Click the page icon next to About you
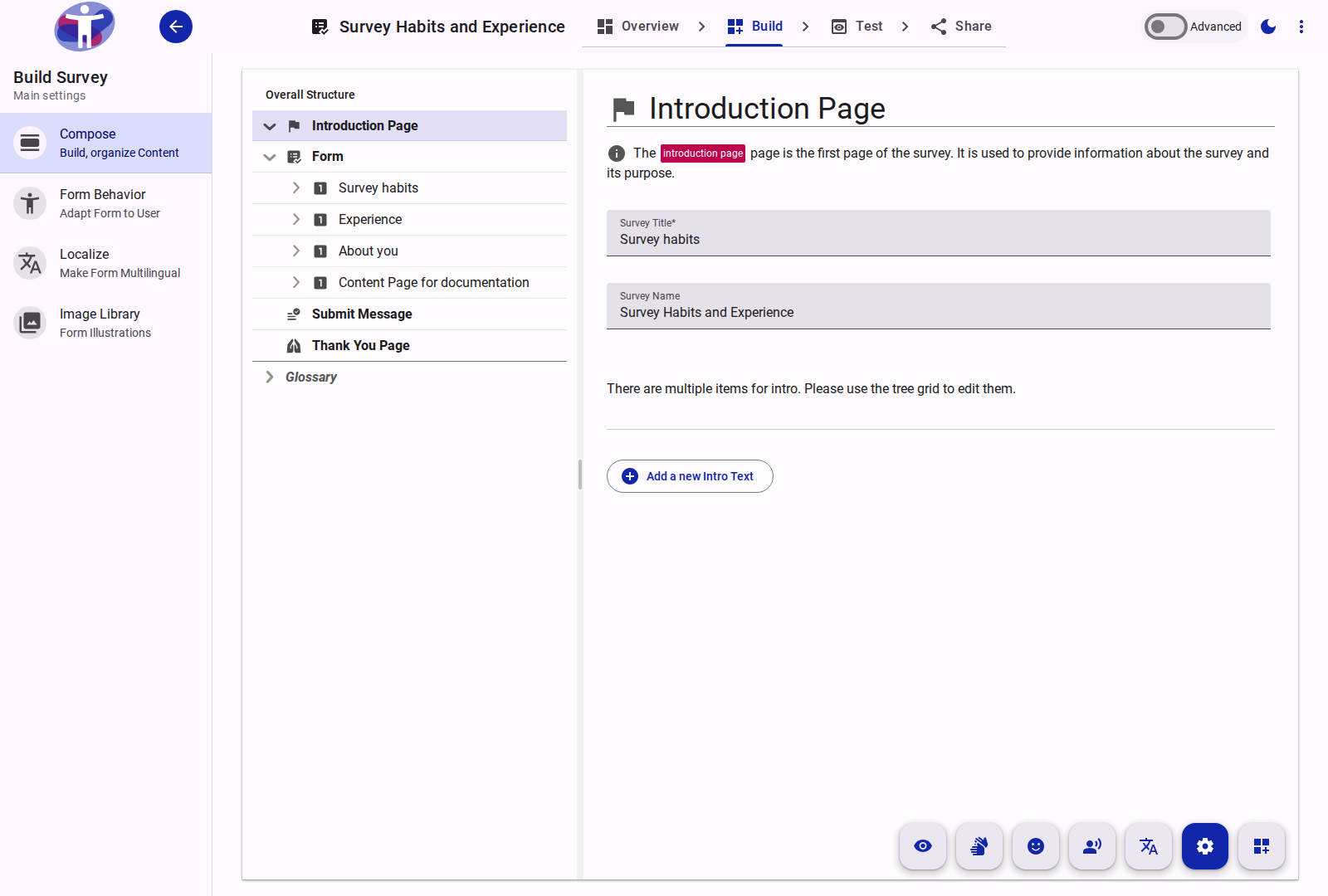 click(320, 251)
